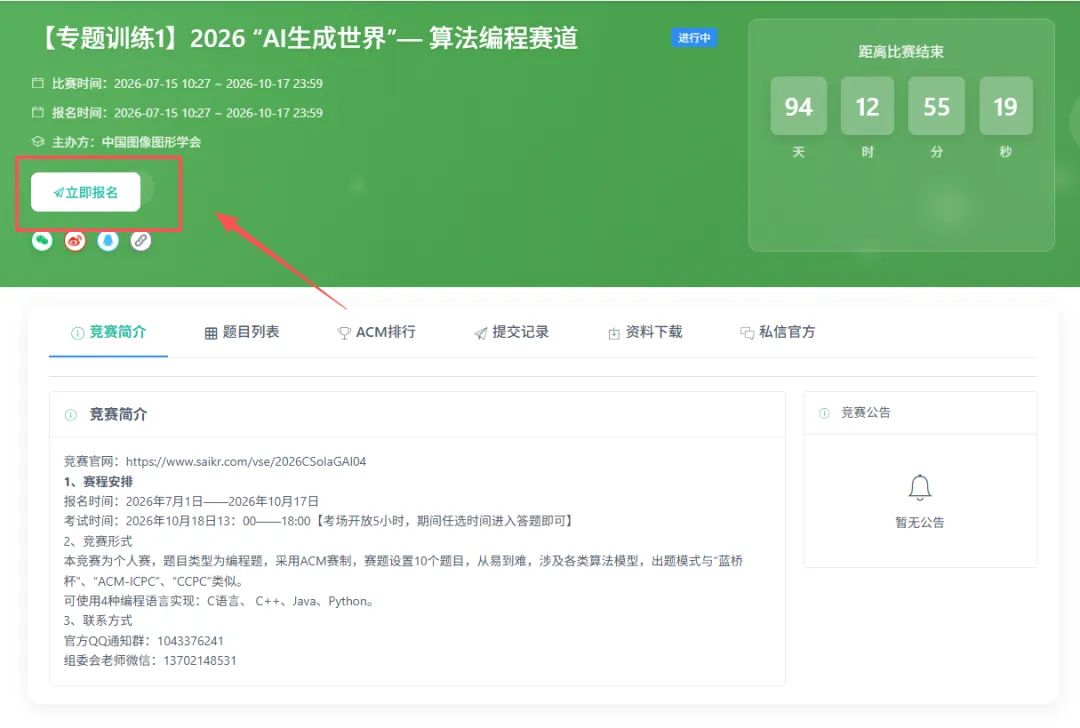
Task: Click the 2、竞赛形式 heading
Action: point(98,541)
